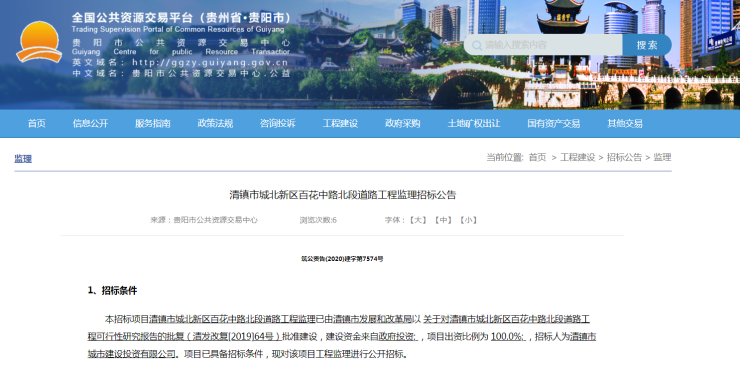Open the 首页 navigation item
This screenshot has height=376, width=740.
pos(37,124)
